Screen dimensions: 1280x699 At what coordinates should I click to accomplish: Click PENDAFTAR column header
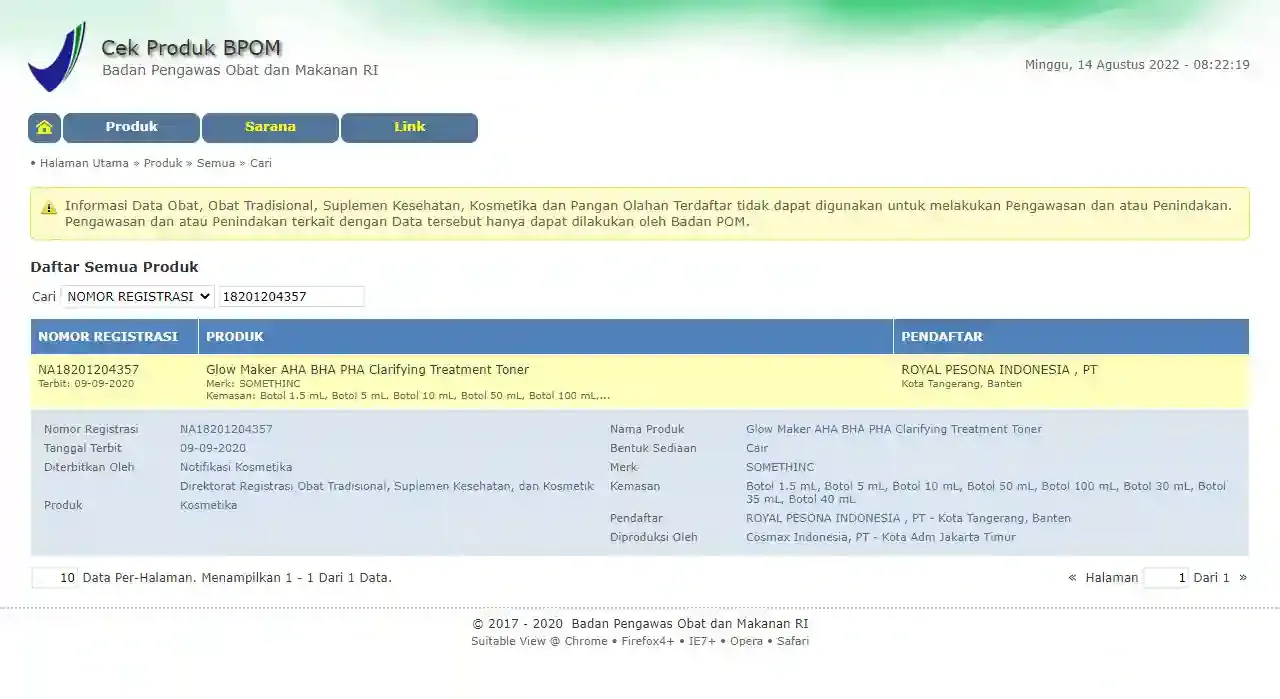point(1071,337)
